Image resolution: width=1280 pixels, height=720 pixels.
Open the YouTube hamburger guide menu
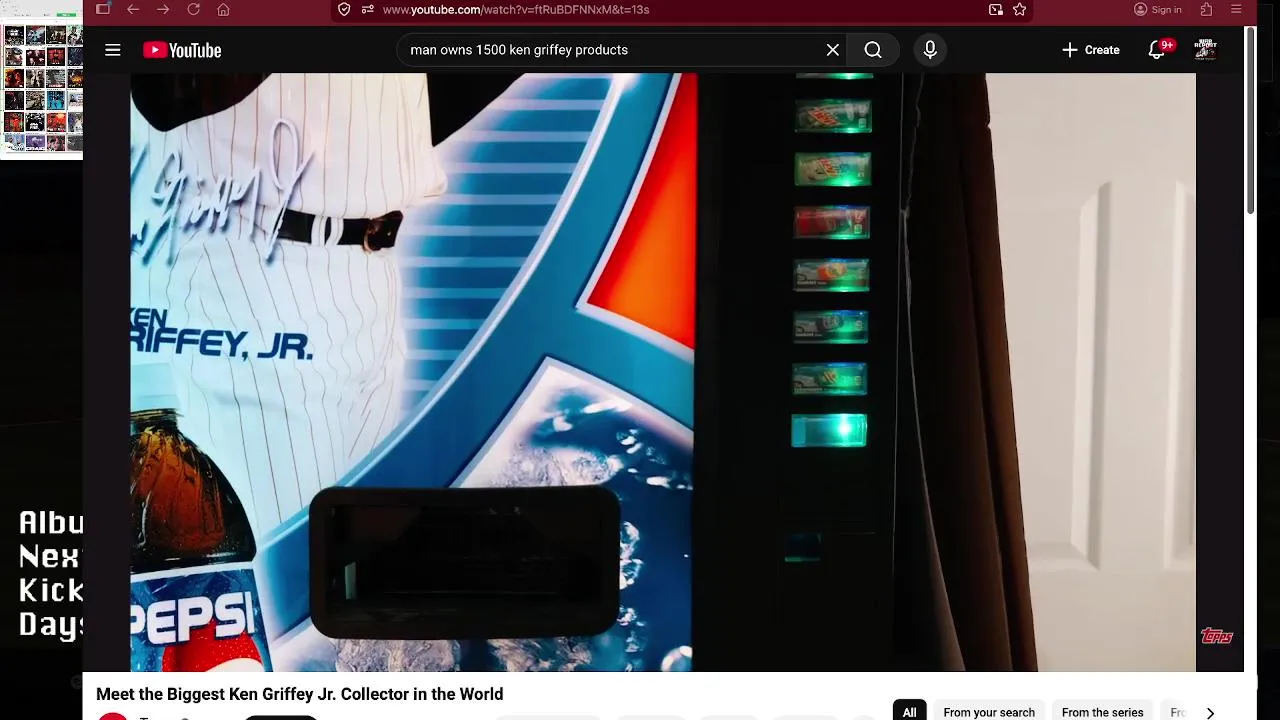[113, 50]
